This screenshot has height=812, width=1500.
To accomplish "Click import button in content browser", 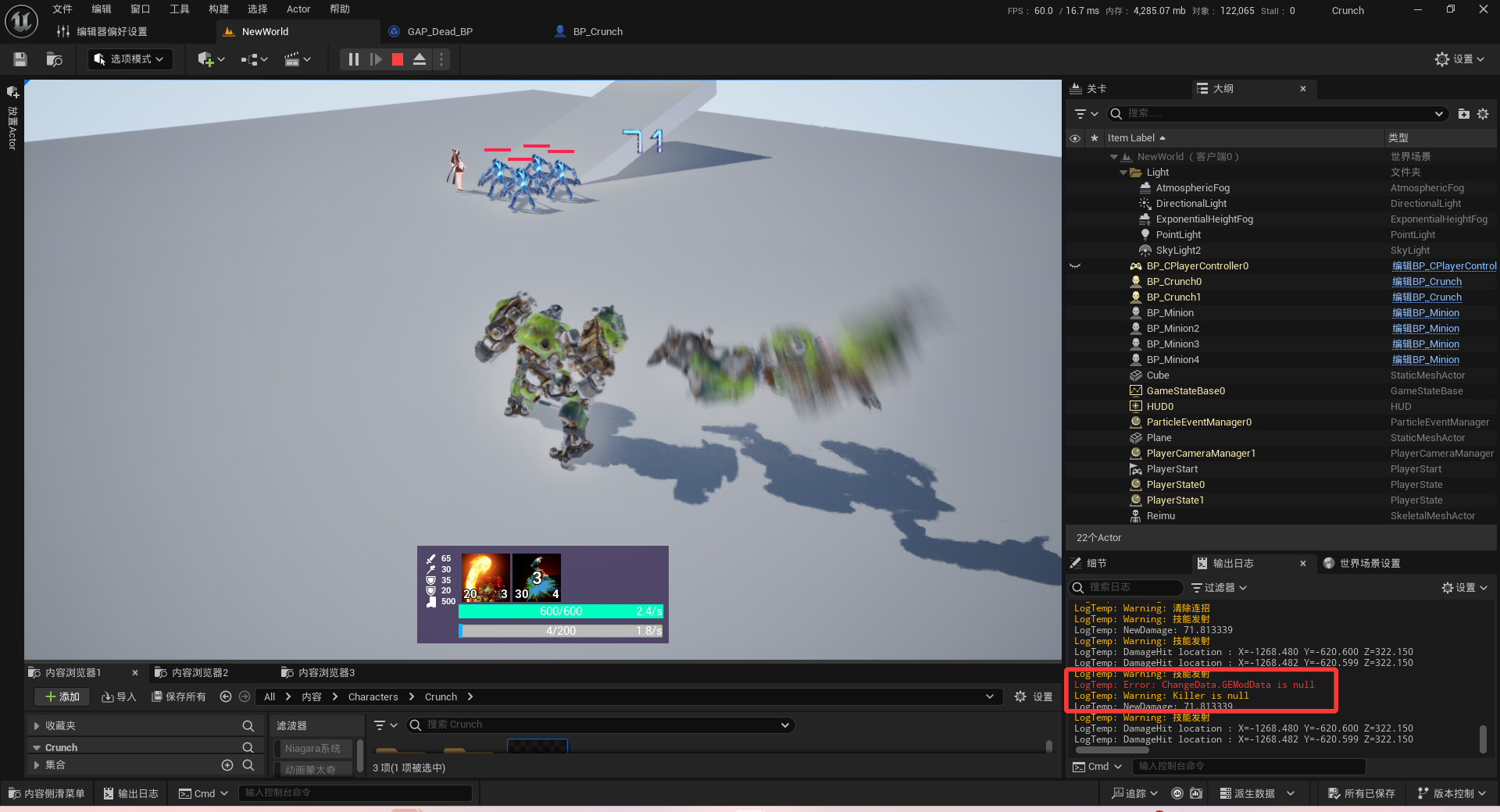I will 119,697.
